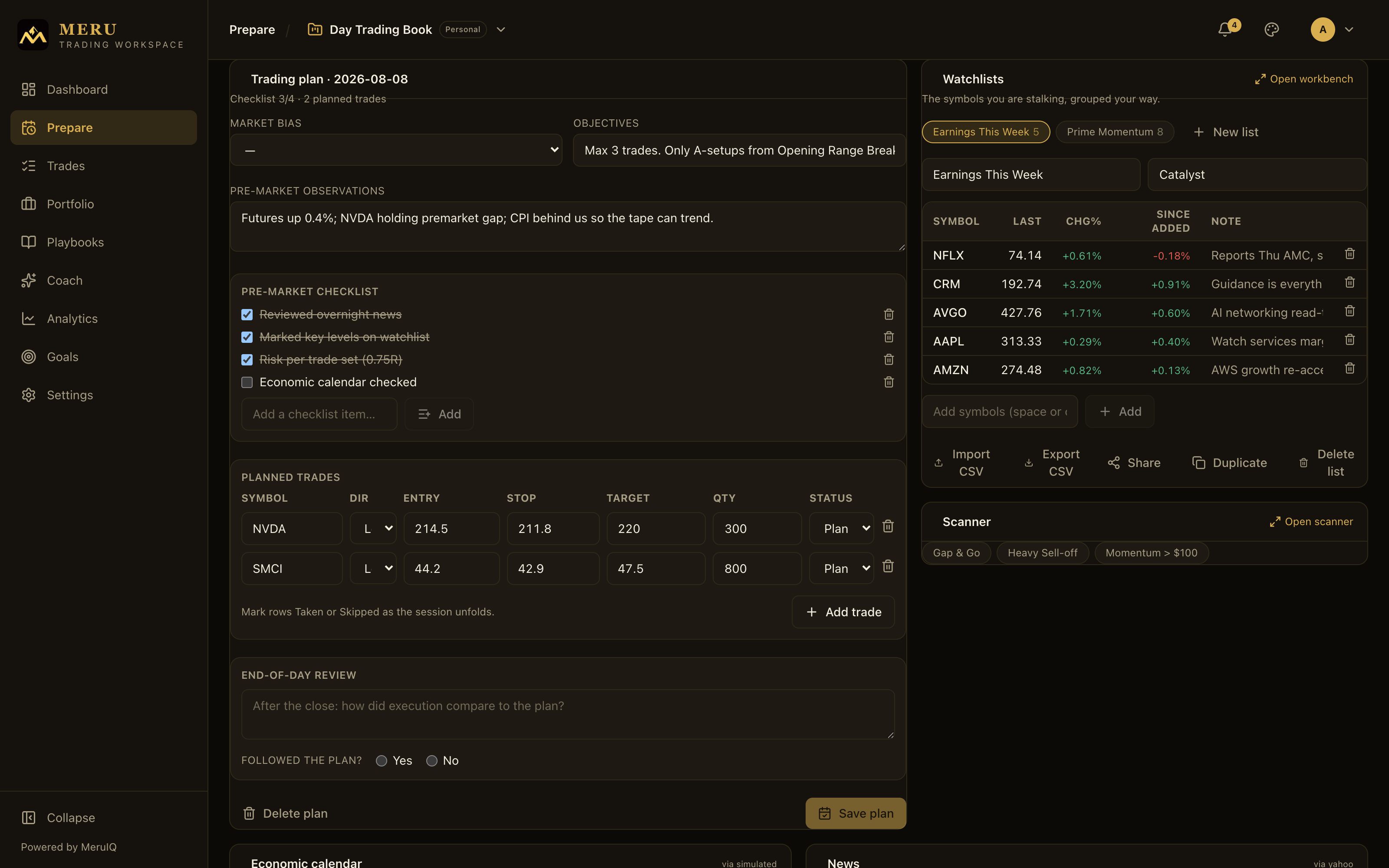
Task: Remove NFLX from the watchlist
Action: pyautogui.click(x=1350, y=254)
